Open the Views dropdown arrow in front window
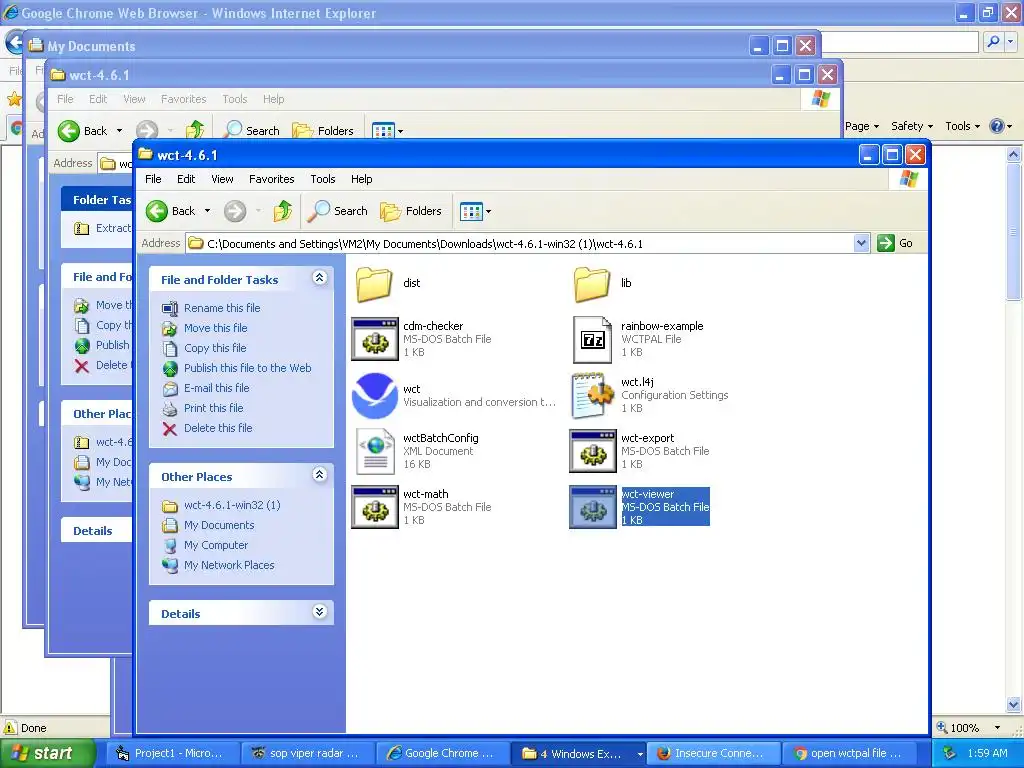The height and width of the screenshot is (768, 1024). coord(488,212)
